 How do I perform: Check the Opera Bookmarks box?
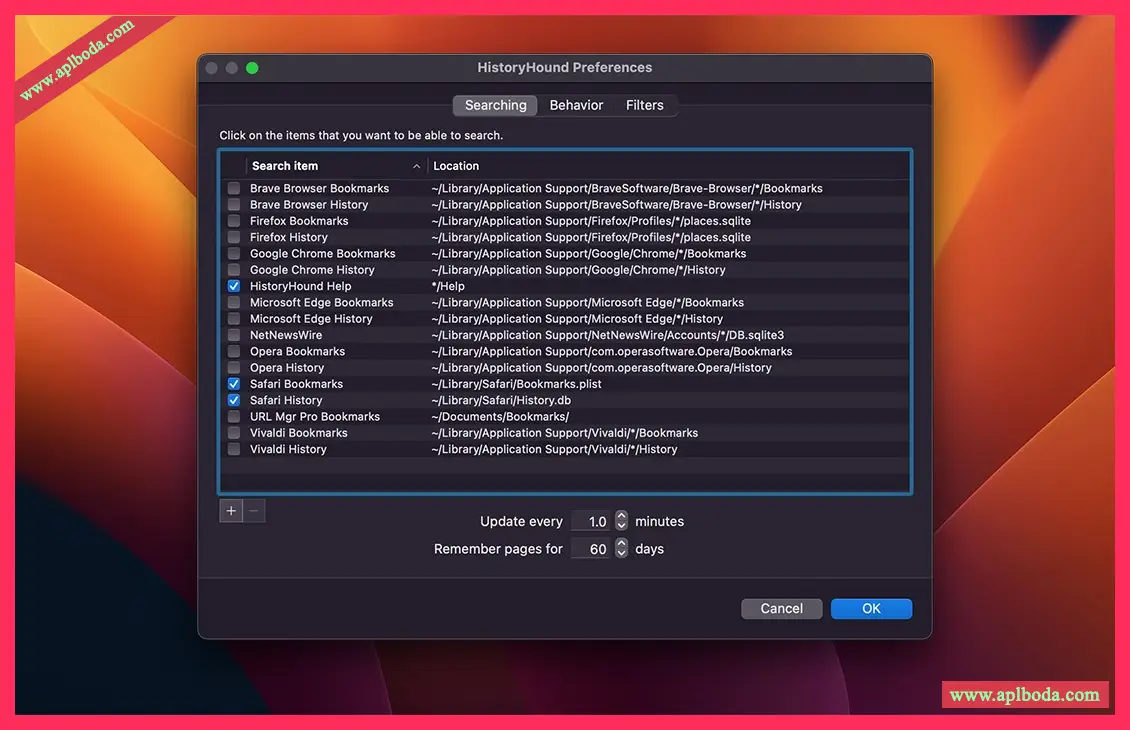(x=233, y=351)
